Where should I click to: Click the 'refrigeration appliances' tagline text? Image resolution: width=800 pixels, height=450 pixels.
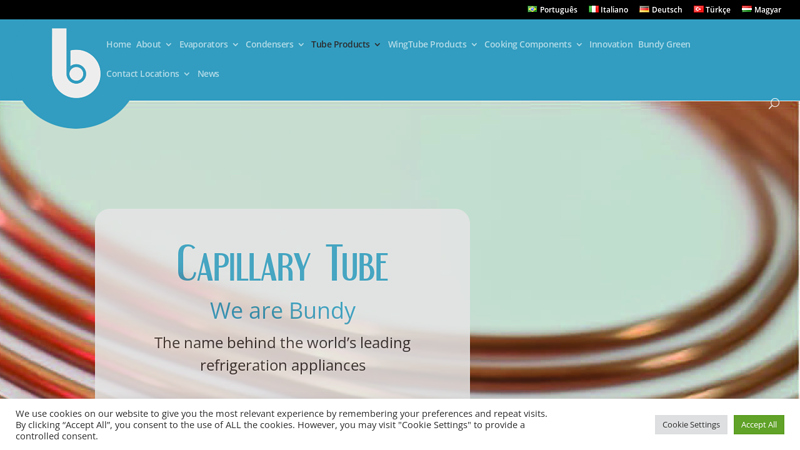pyautogui.click(x=282, y=365)
